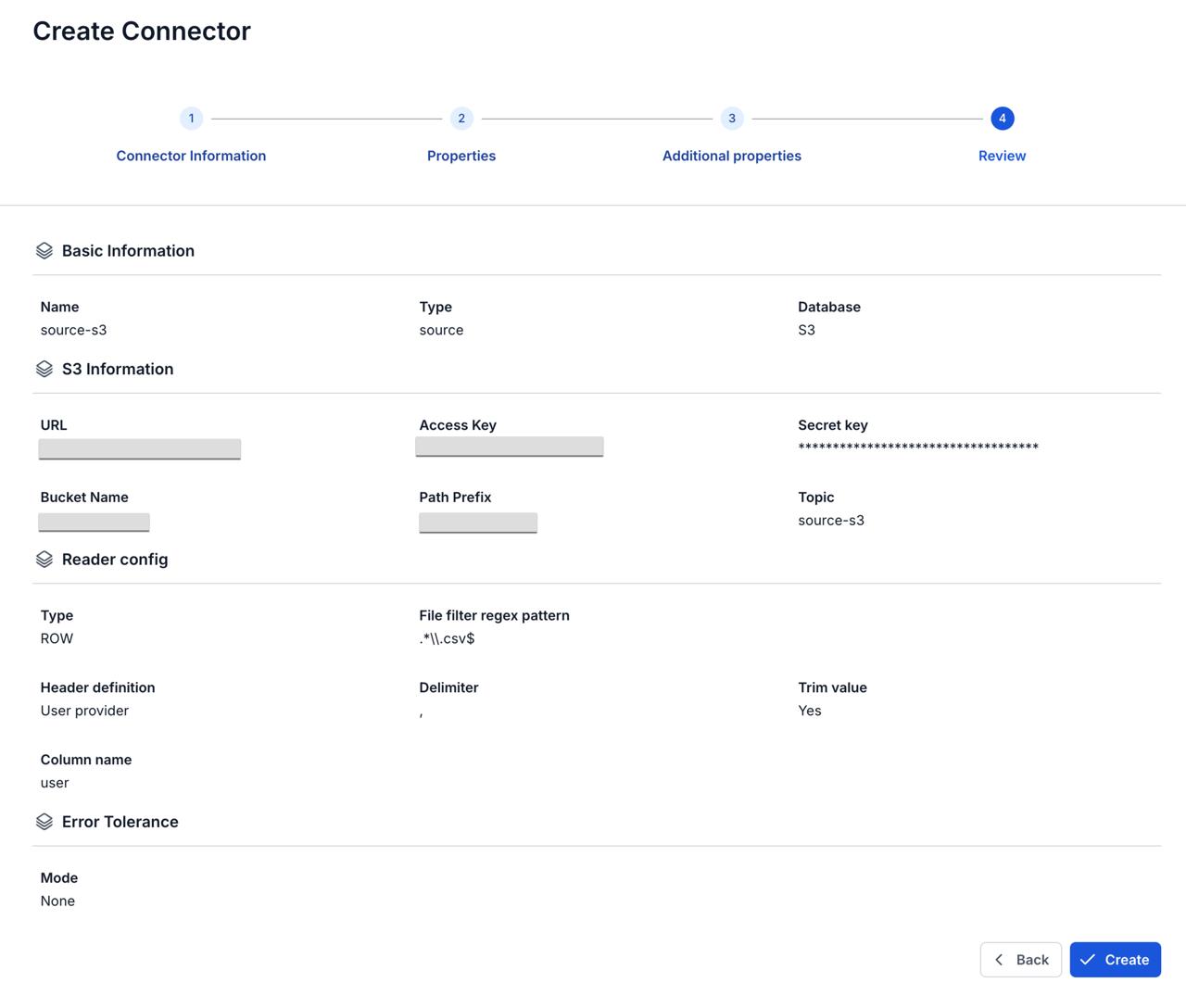Click the Reader config section heading

coord(115,560)
